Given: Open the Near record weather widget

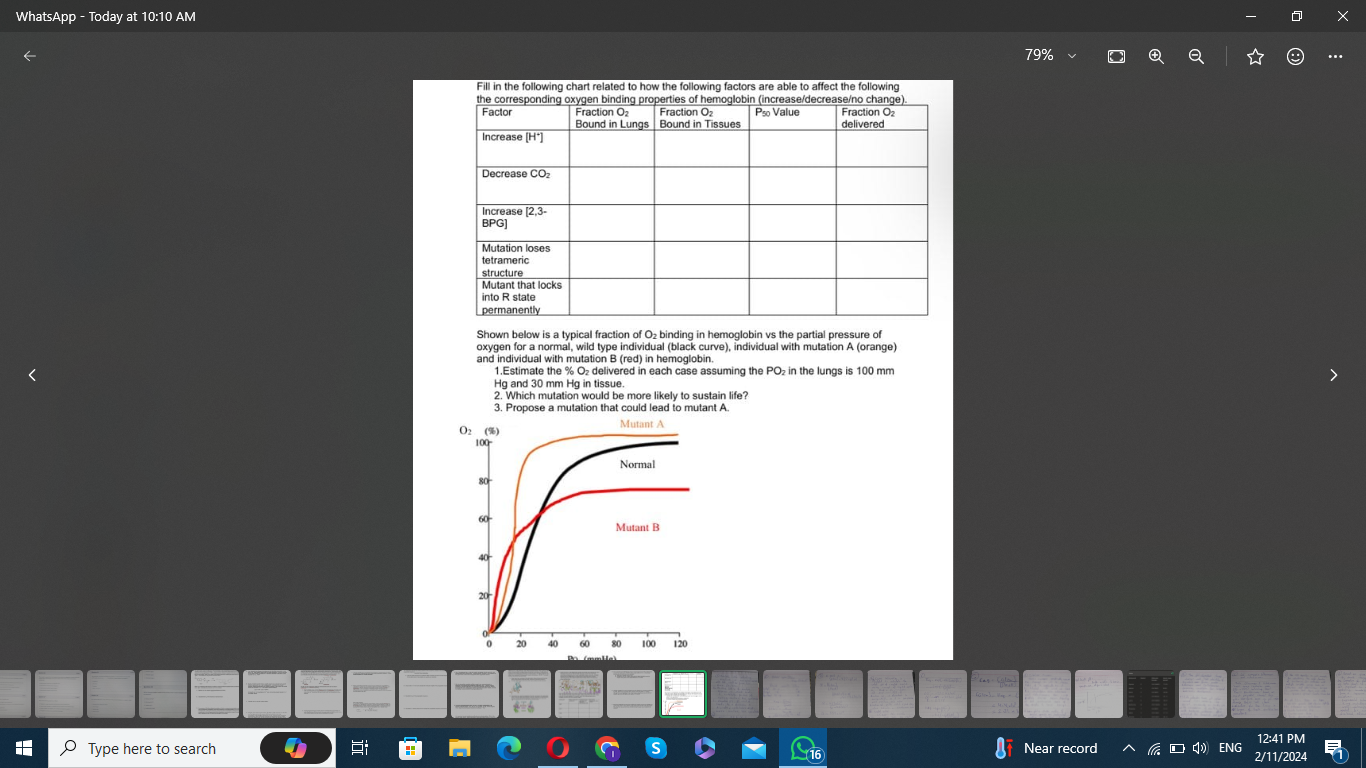Looking at the screenshot, I should point(1046,748).
